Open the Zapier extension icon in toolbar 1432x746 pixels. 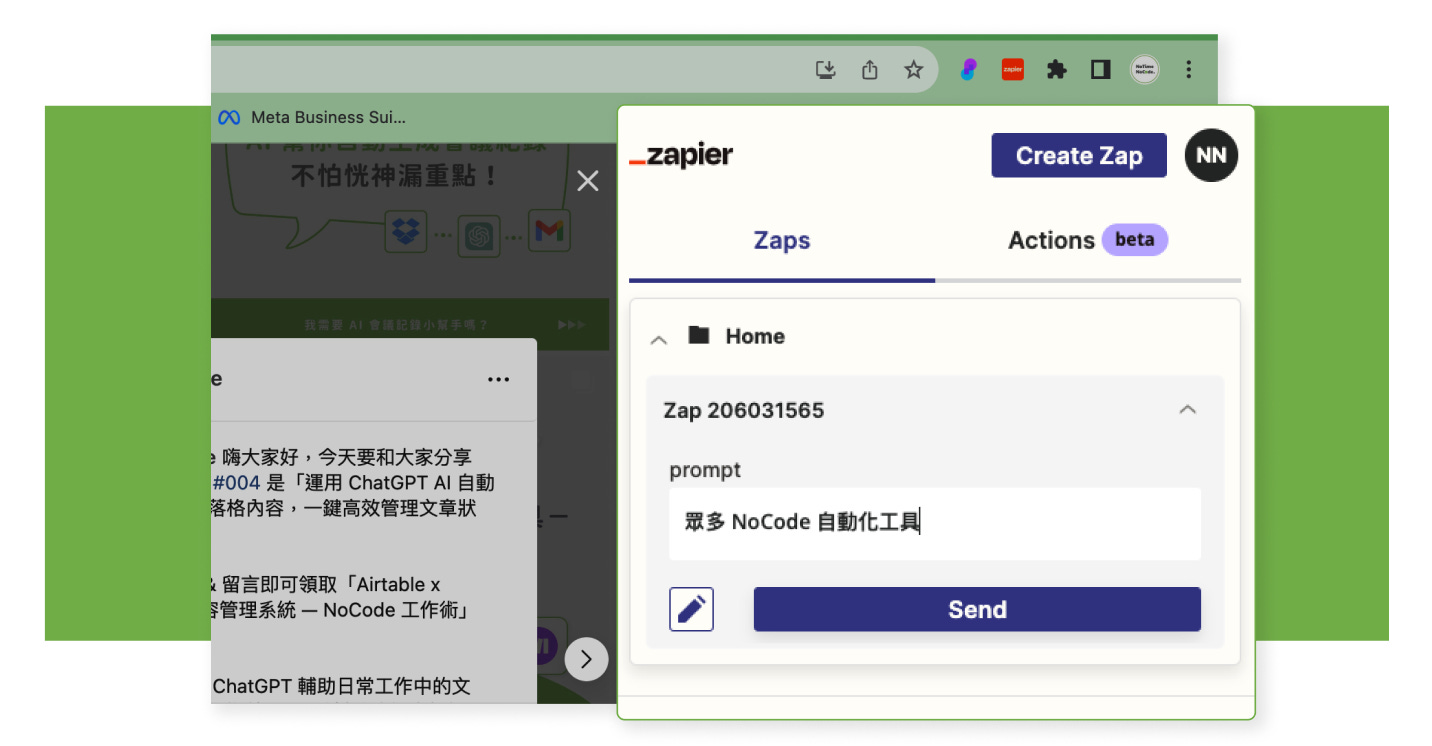(1013, 69)
